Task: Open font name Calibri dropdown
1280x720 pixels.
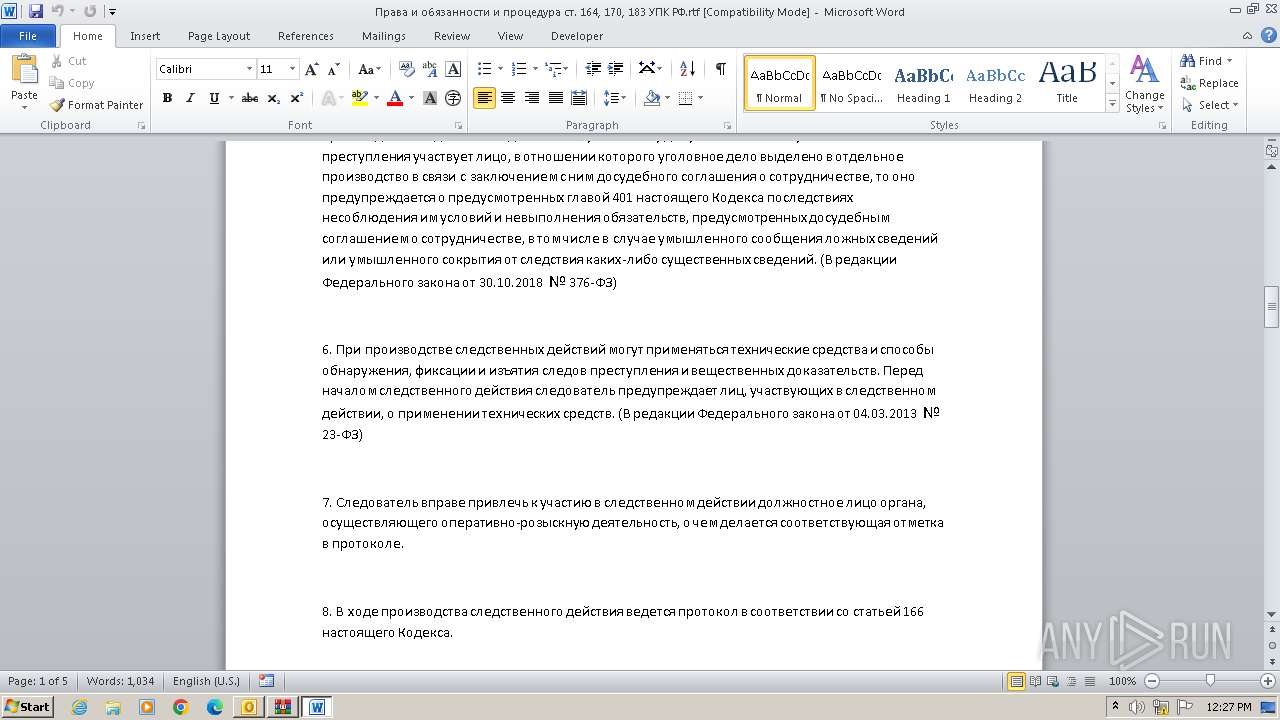Action: pyautogui.click(x=249, y=69)
